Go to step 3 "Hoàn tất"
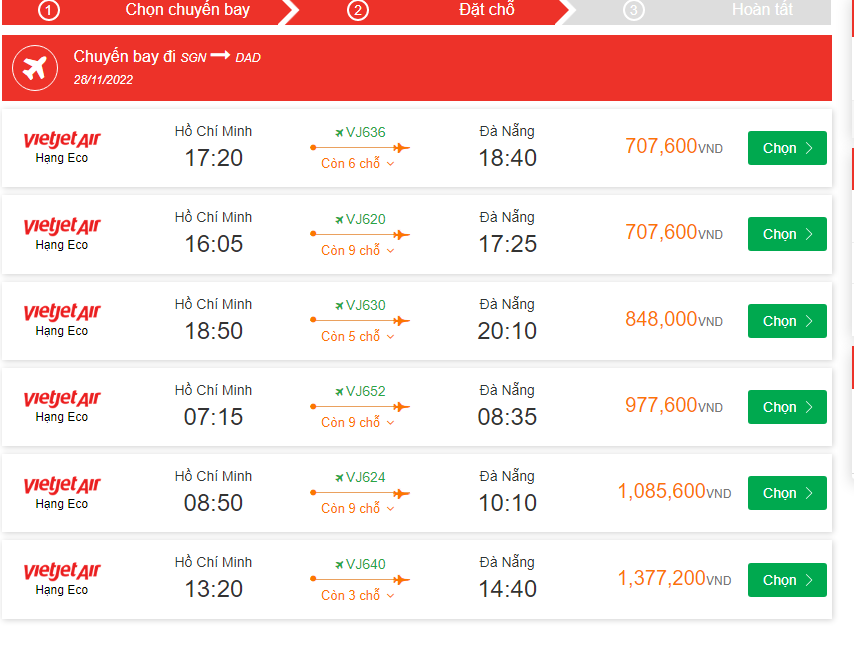 click(x=761, y=10)
